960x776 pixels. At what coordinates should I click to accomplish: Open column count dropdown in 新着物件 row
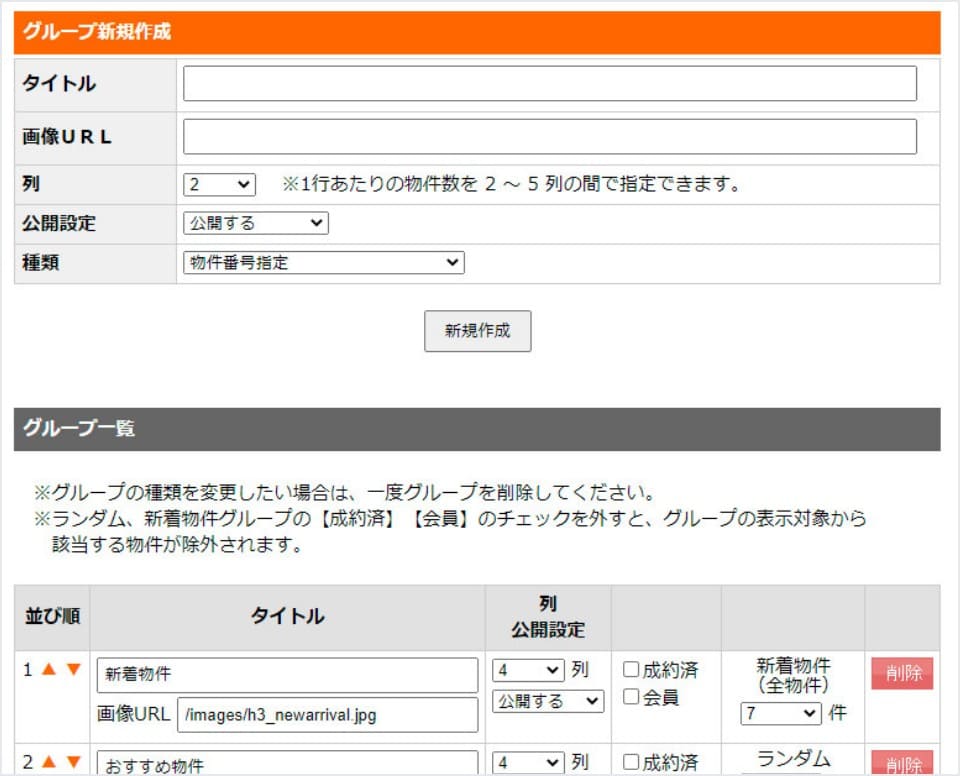click(528, 671)
